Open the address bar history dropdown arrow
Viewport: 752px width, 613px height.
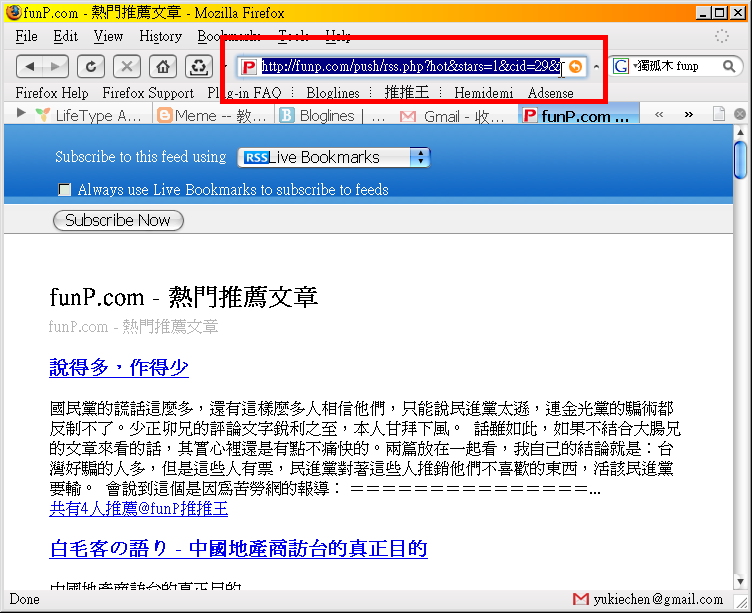pyautogui.click(x=596, y=67)
